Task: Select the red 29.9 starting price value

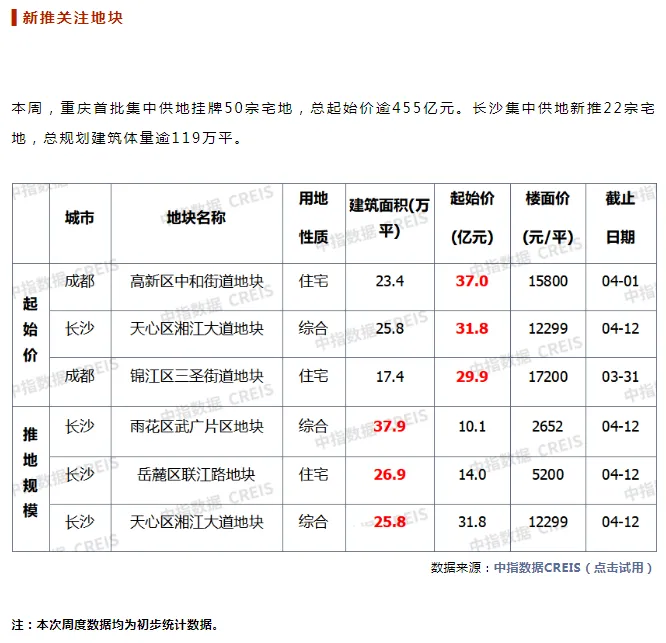Action: tap(472, 376)
